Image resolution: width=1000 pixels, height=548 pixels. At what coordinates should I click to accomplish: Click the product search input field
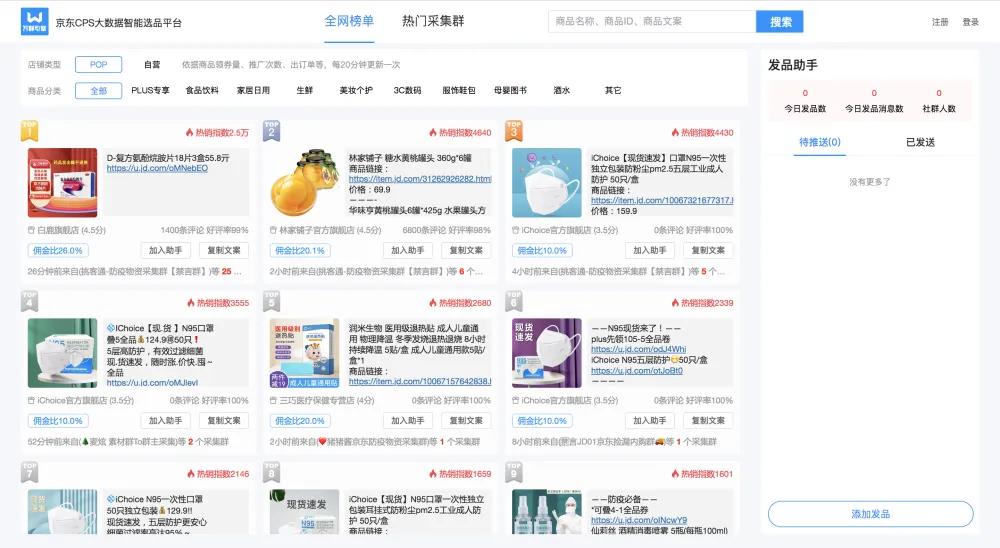coord(652,22)
